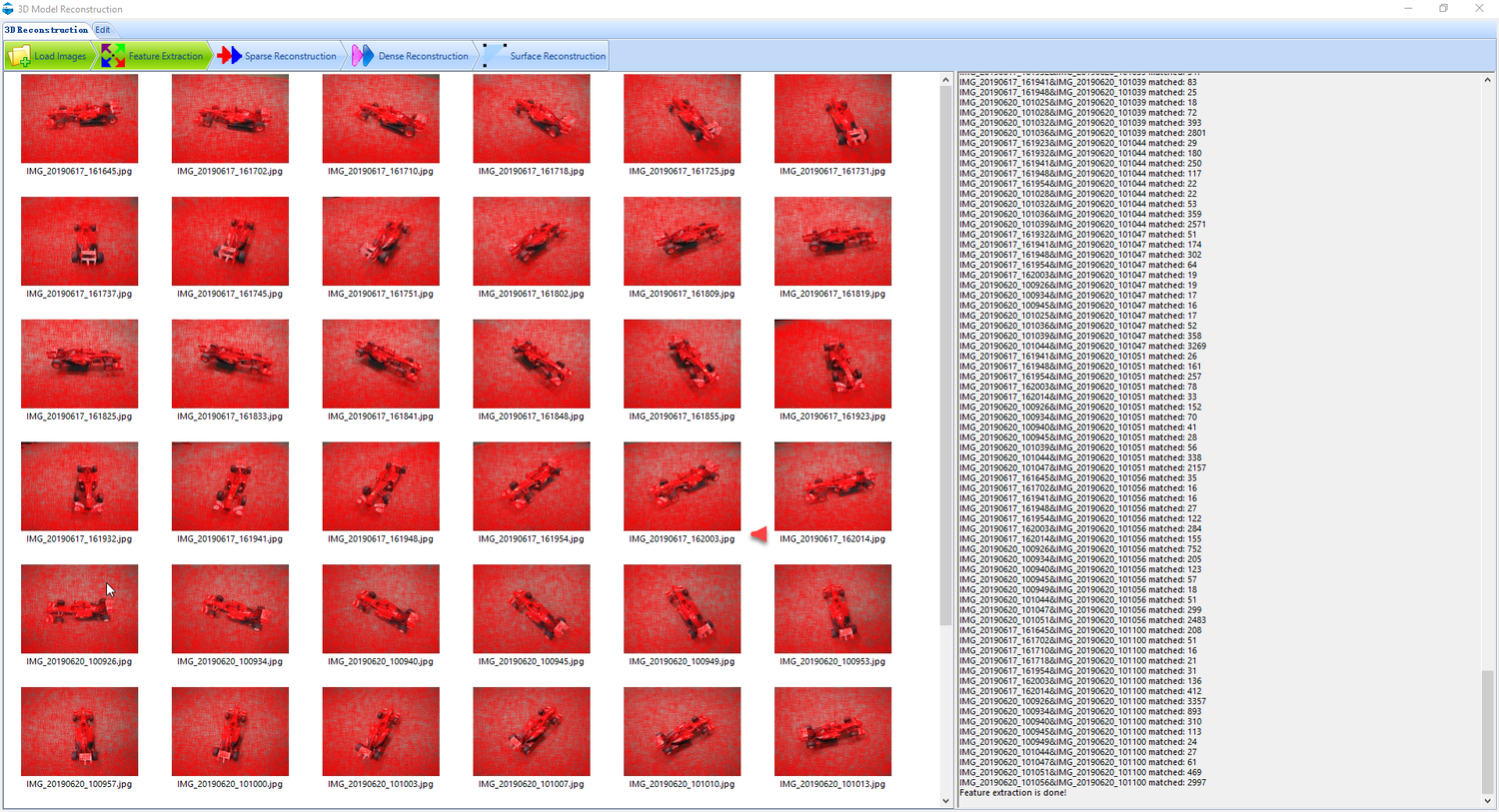Select thumbnail IMG_20190617_161745.jpg
Image resolution: width=1499 pixels, height=812 pixels.
(x=230, y=241)
